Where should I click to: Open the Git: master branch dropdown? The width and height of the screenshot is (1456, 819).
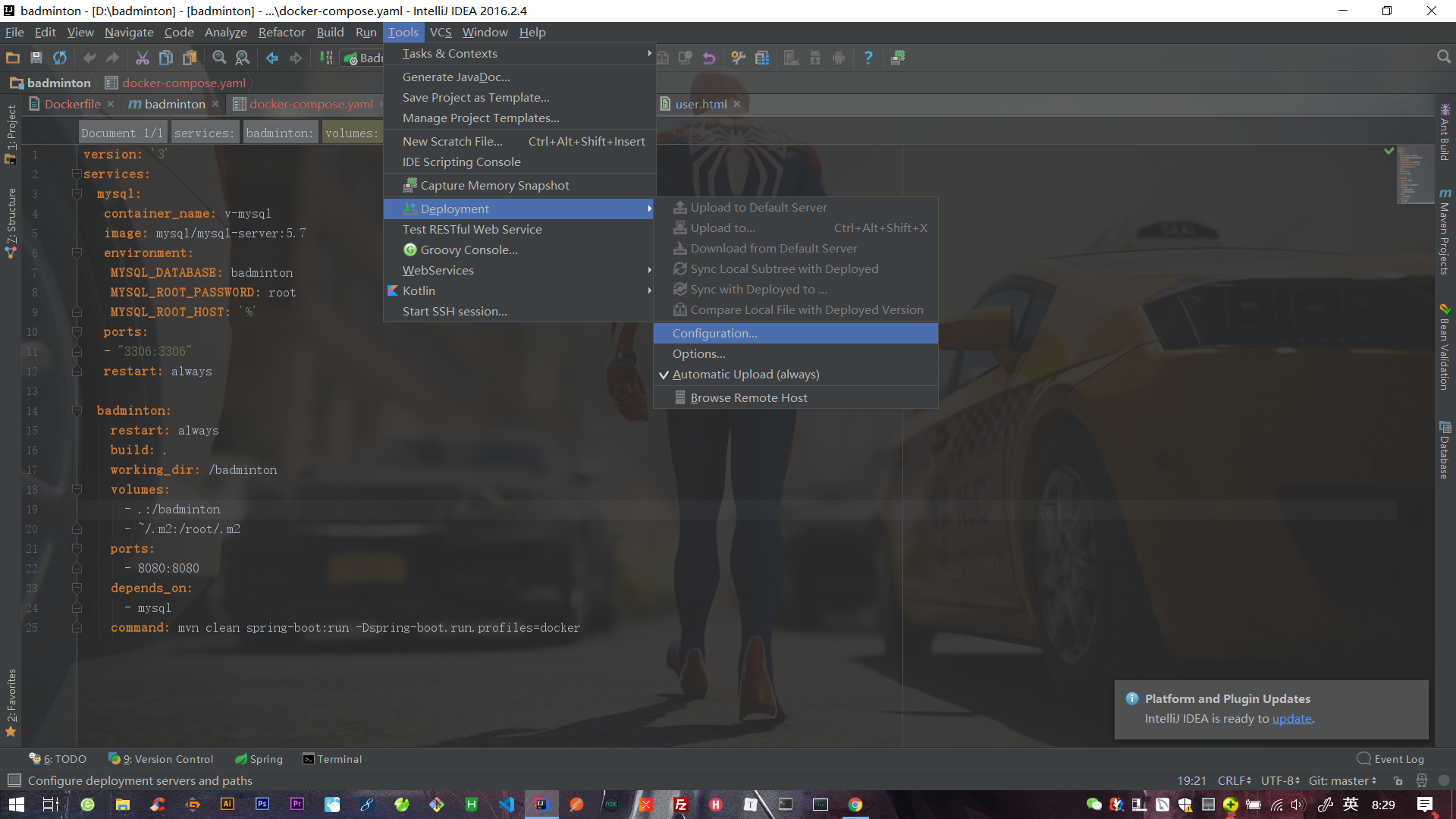tap(1342, 781)
